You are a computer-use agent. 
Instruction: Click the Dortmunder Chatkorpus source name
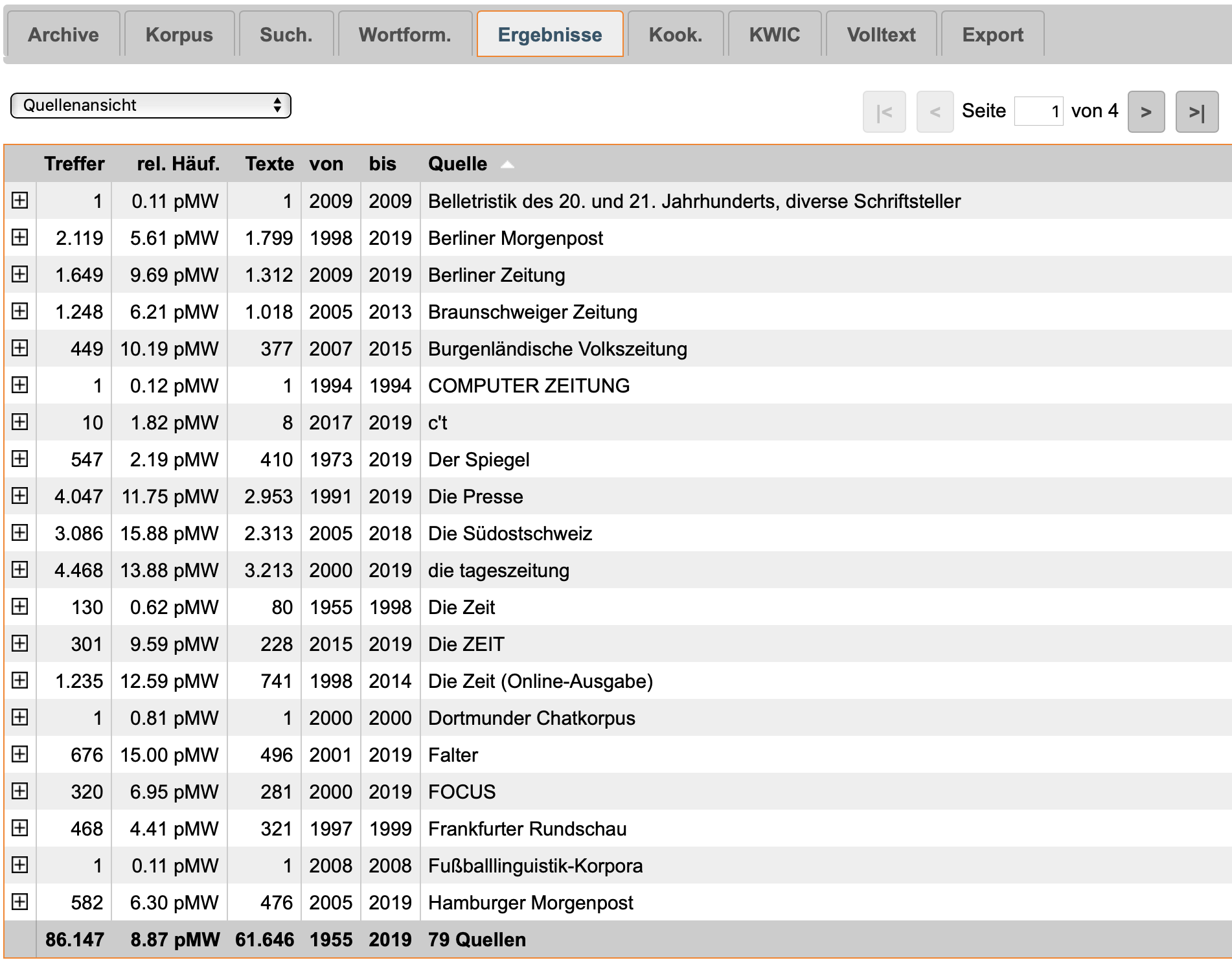pyautogui.click(x=532, y=718)
